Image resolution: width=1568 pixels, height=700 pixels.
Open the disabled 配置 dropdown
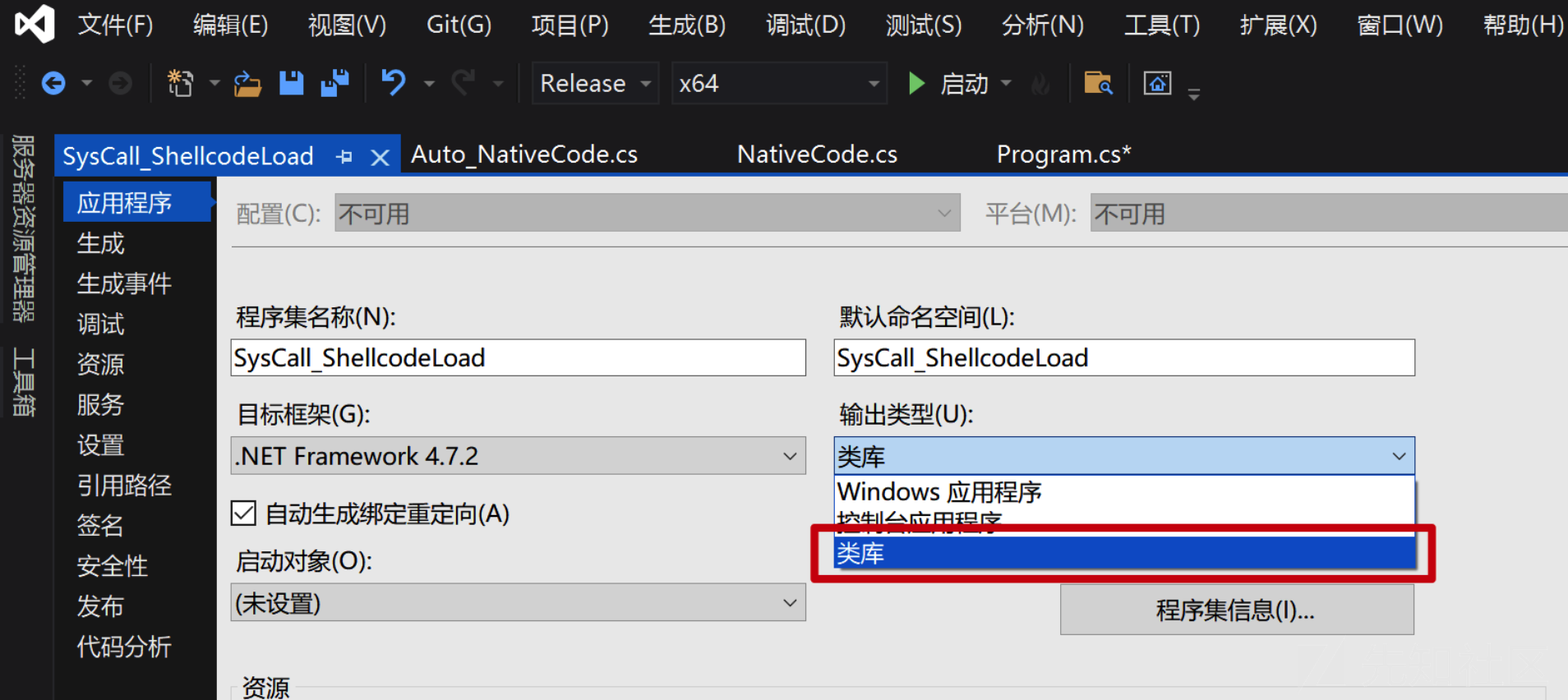(648, 214)
